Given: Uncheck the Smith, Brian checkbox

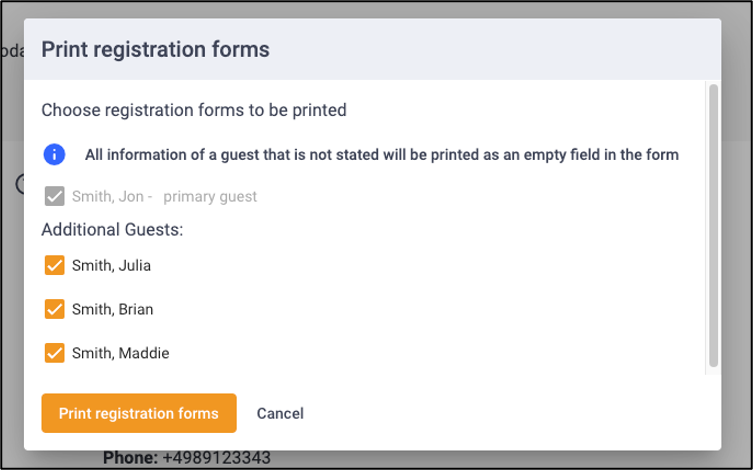Looking at the screenshot, I should point(54,309).
